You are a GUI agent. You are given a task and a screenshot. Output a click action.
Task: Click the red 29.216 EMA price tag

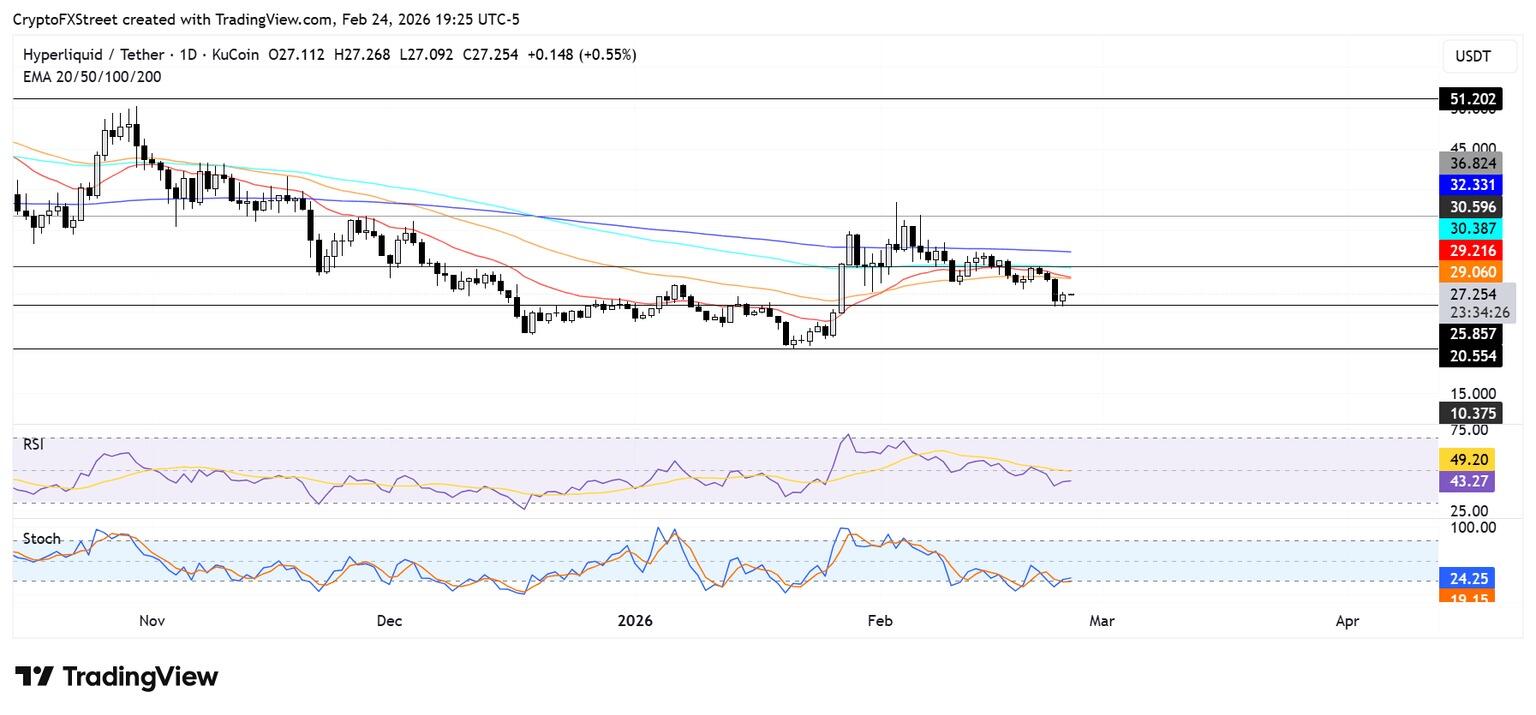point(1470,250)
